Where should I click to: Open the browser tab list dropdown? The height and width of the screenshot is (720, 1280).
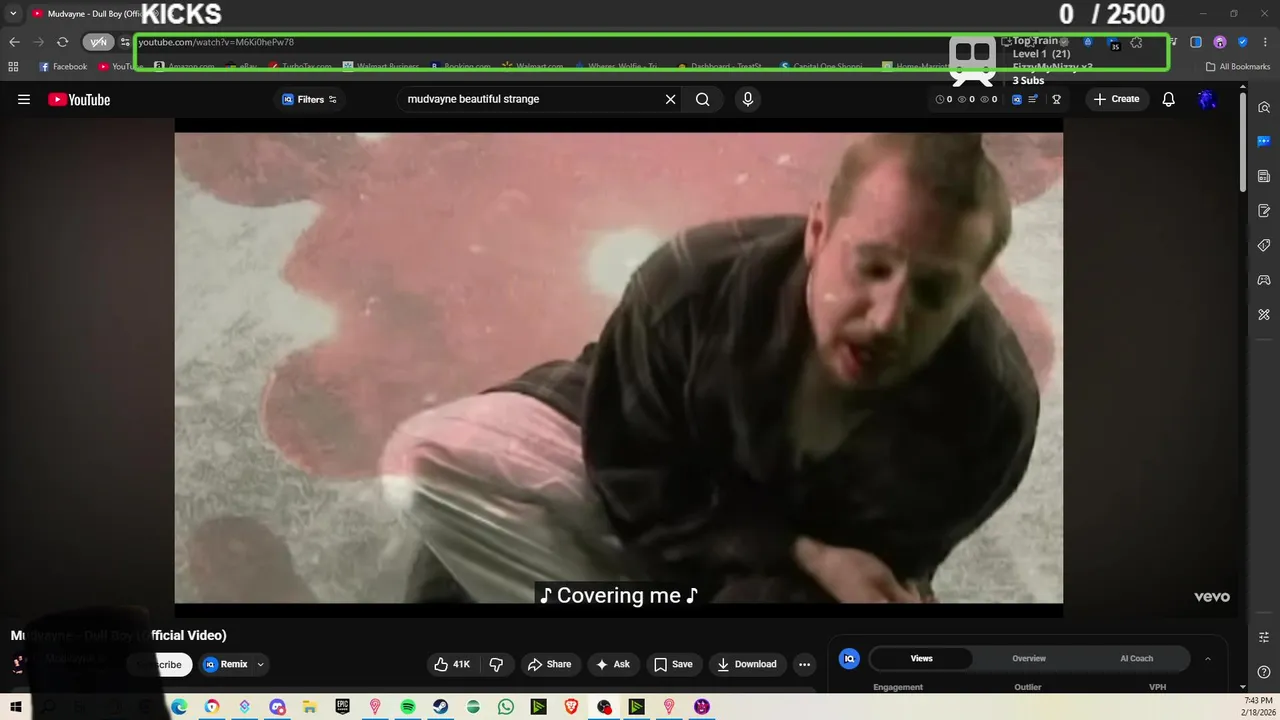[x=13, y=13]
